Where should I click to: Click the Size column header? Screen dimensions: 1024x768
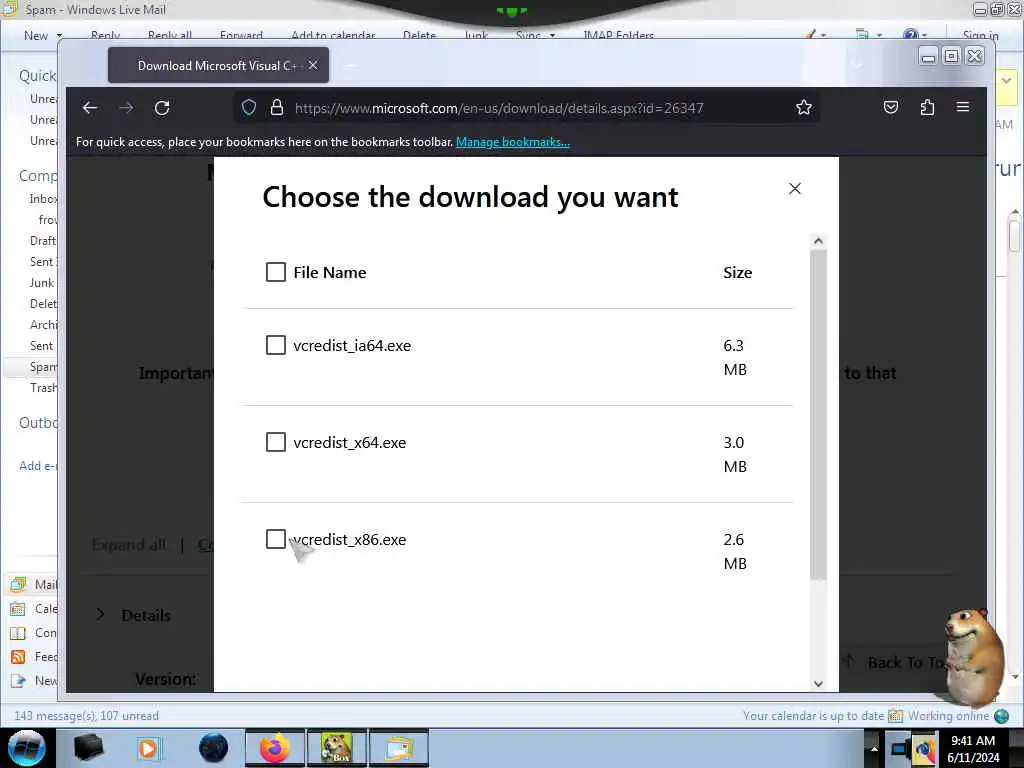[737, 272]
